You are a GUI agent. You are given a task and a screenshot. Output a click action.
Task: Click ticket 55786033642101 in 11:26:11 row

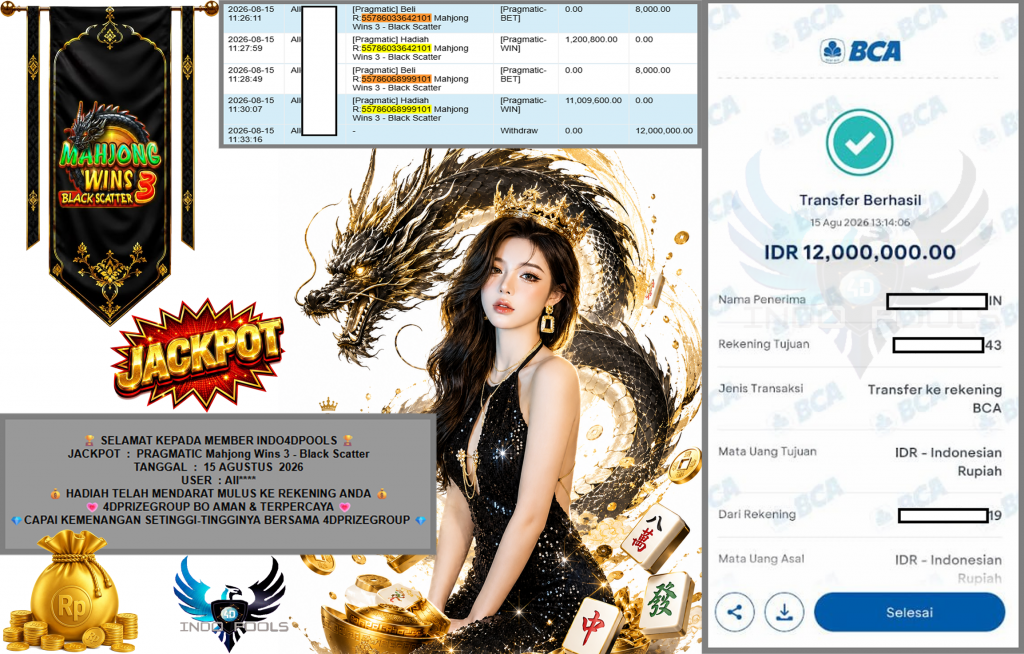coord(396,18)
